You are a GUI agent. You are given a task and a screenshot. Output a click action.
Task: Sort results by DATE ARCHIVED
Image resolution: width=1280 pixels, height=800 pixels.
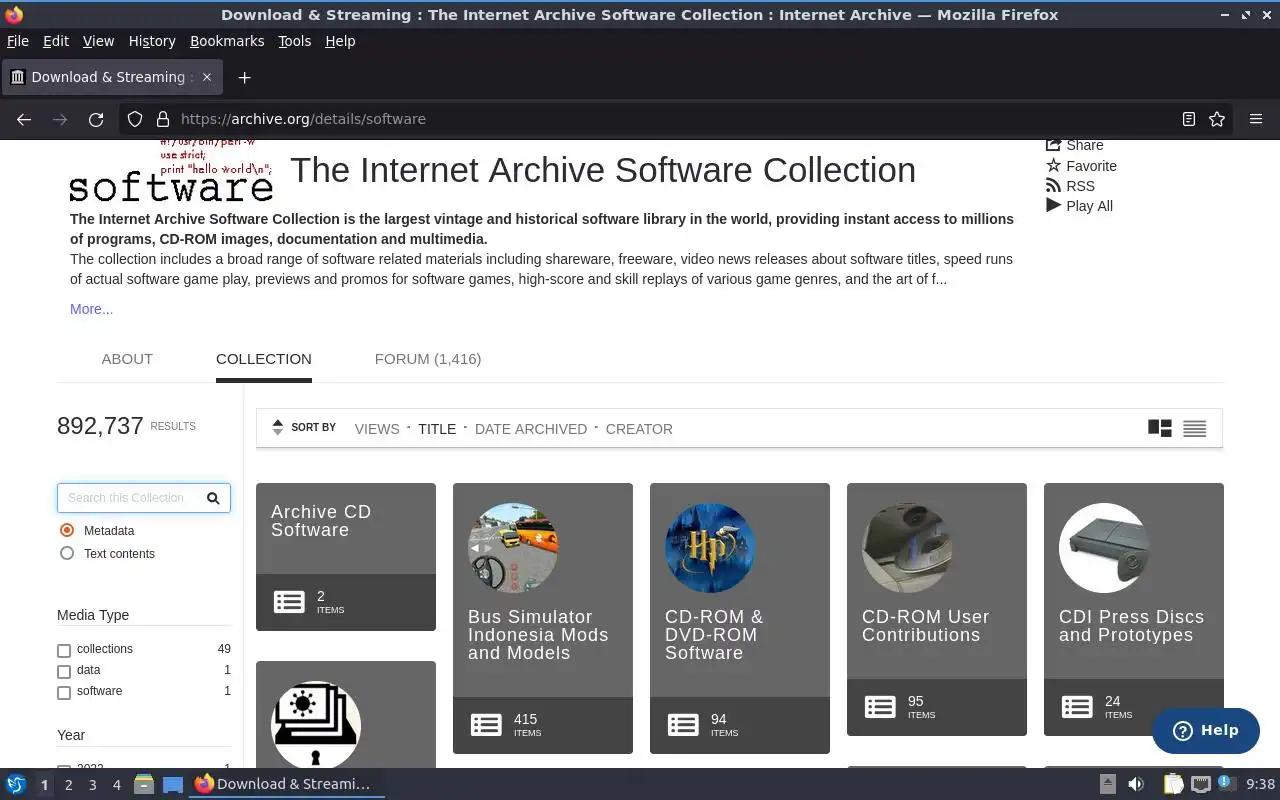coord(531,429)
